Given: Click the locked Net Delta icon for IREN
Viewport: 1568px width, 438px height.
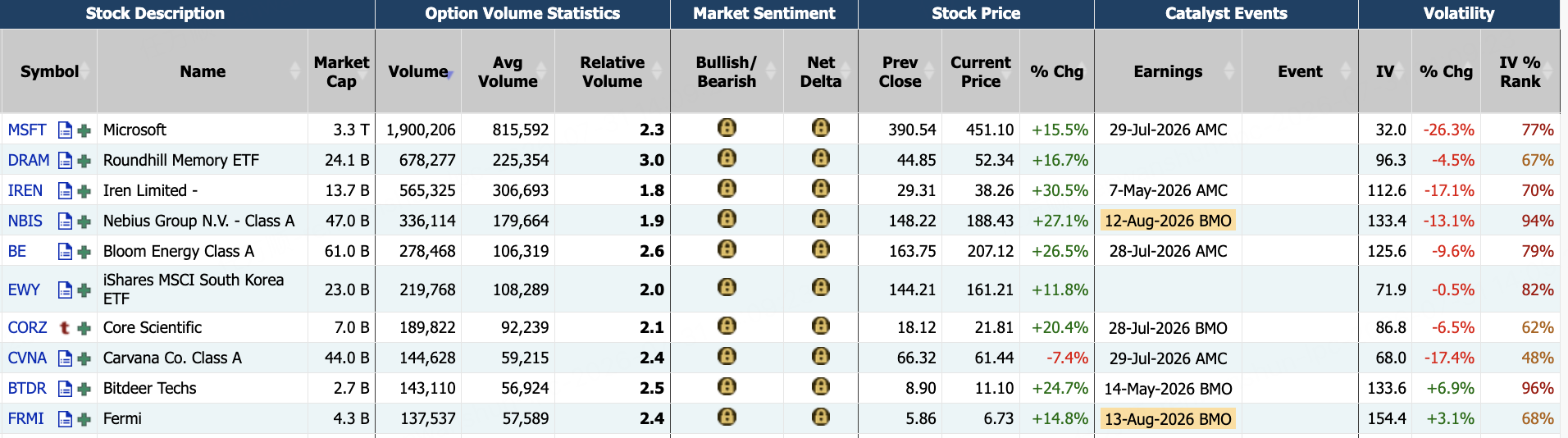Looking at the screenshot, I should (x=821, y=189).
